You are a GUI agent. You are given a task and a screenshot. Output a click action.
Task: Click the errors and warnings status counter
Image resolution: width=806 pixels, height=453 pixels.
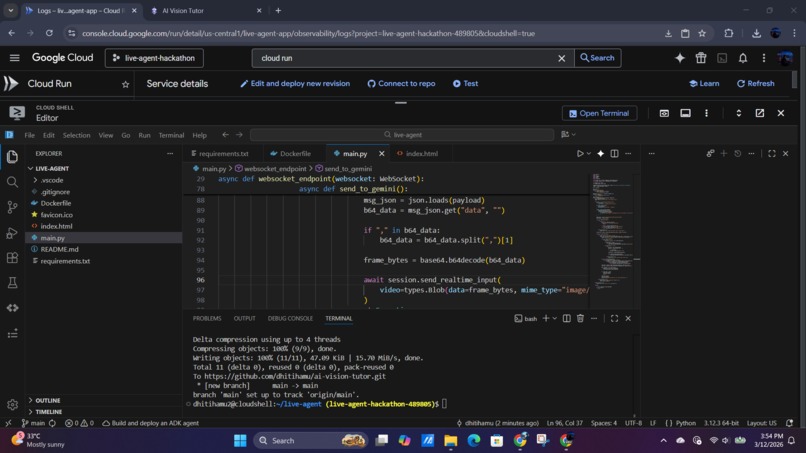coord(79,423)
